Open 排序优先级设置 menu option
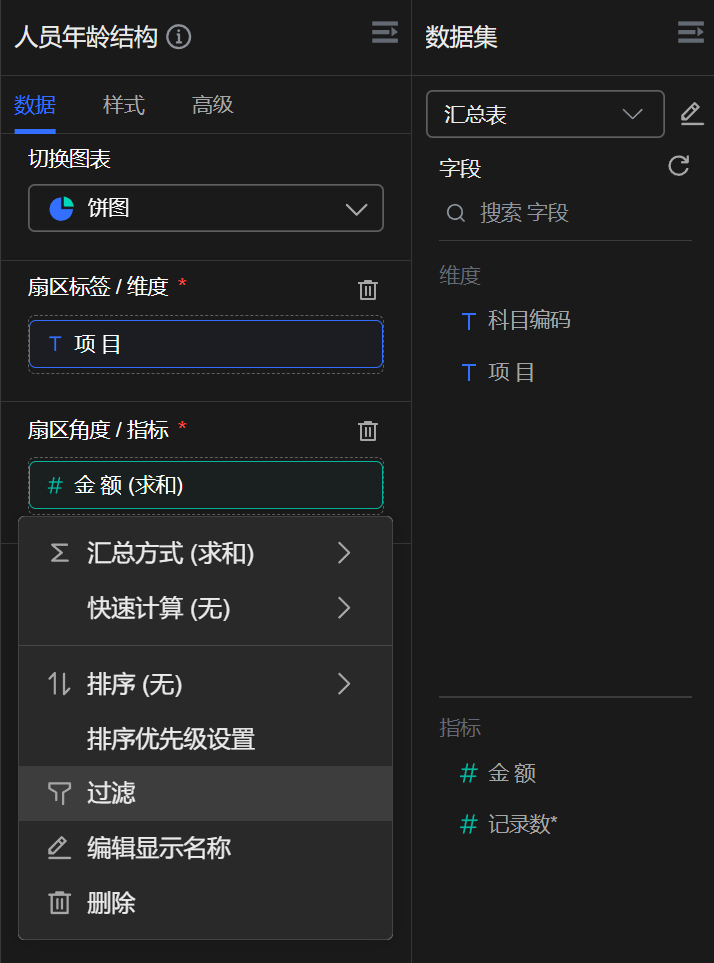The height and width of the screenshot is (963, 714). 205,739
